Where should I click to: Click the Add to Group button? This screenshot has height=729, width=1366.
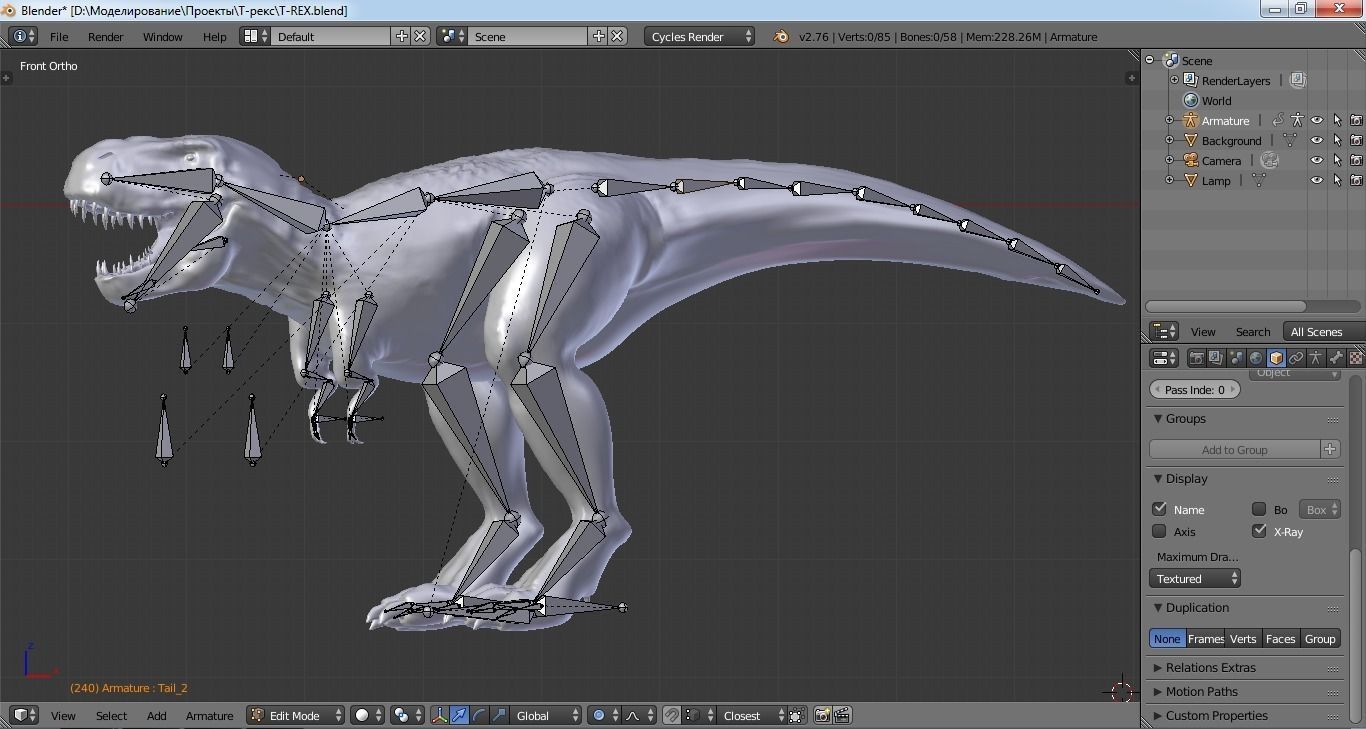tap(1234, 449)
